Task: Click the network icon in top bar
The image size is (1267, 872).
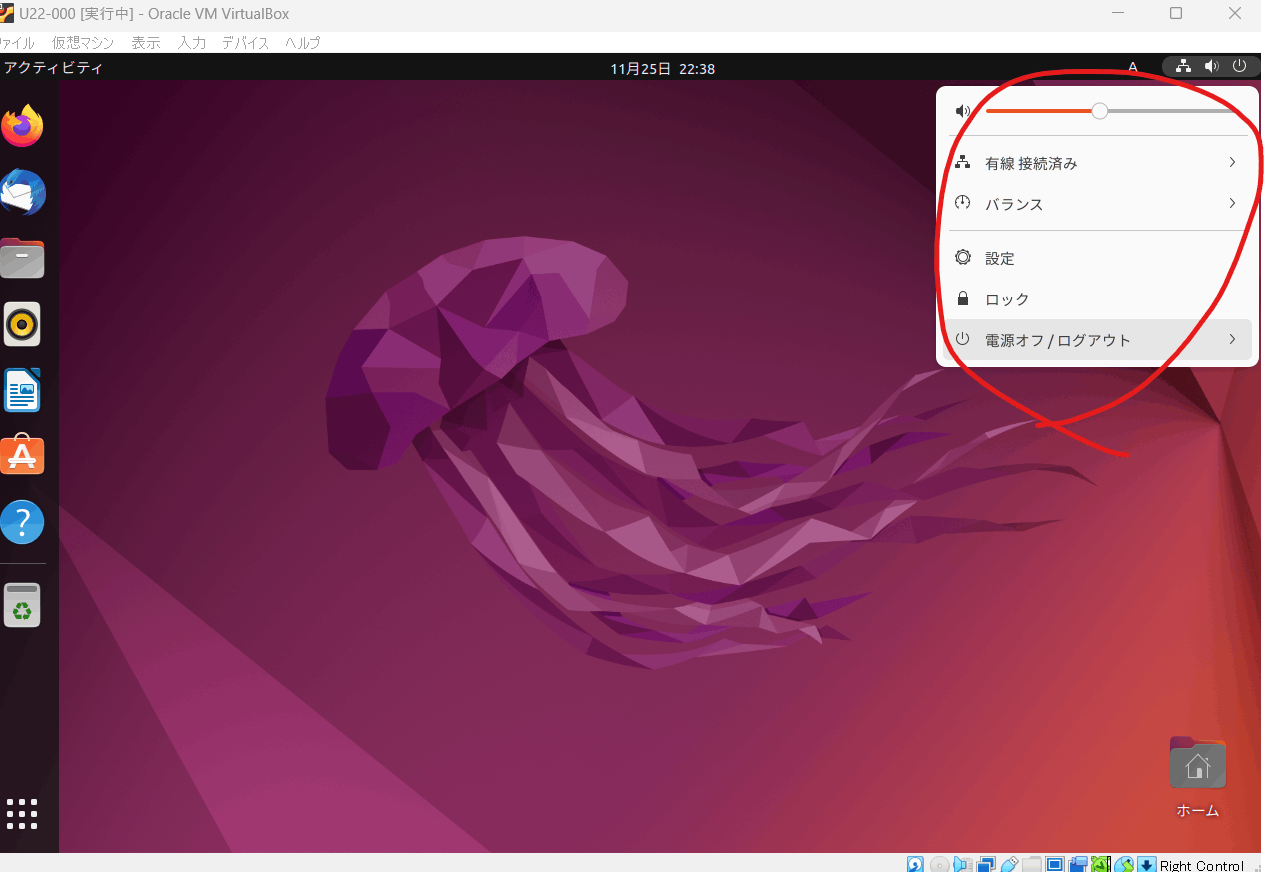Action: (x=1184, y=67)
